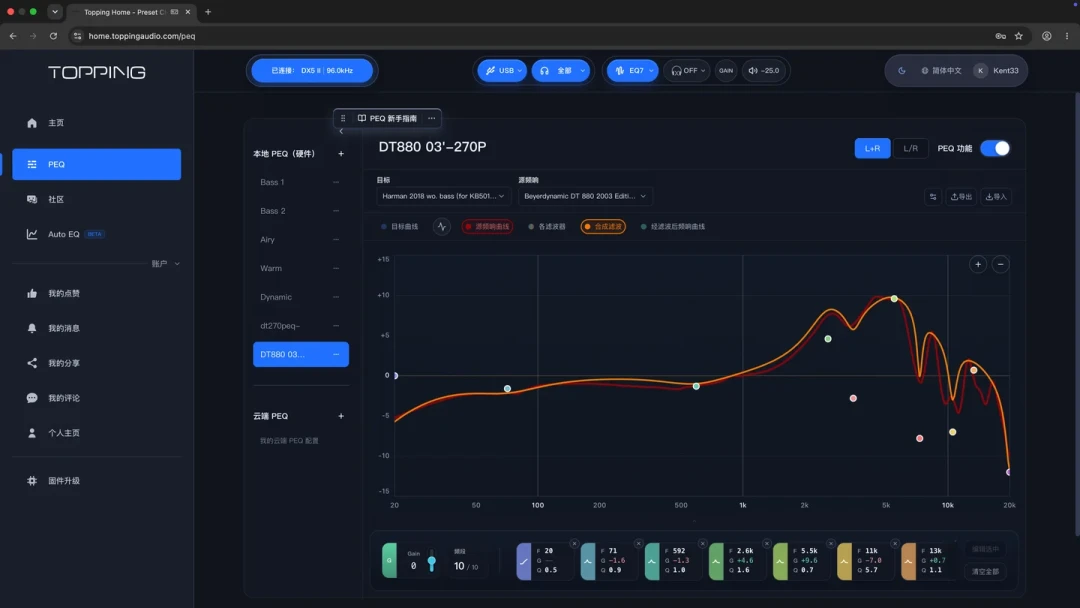Open options menu for DT880 03 preset

click(336, 355)
